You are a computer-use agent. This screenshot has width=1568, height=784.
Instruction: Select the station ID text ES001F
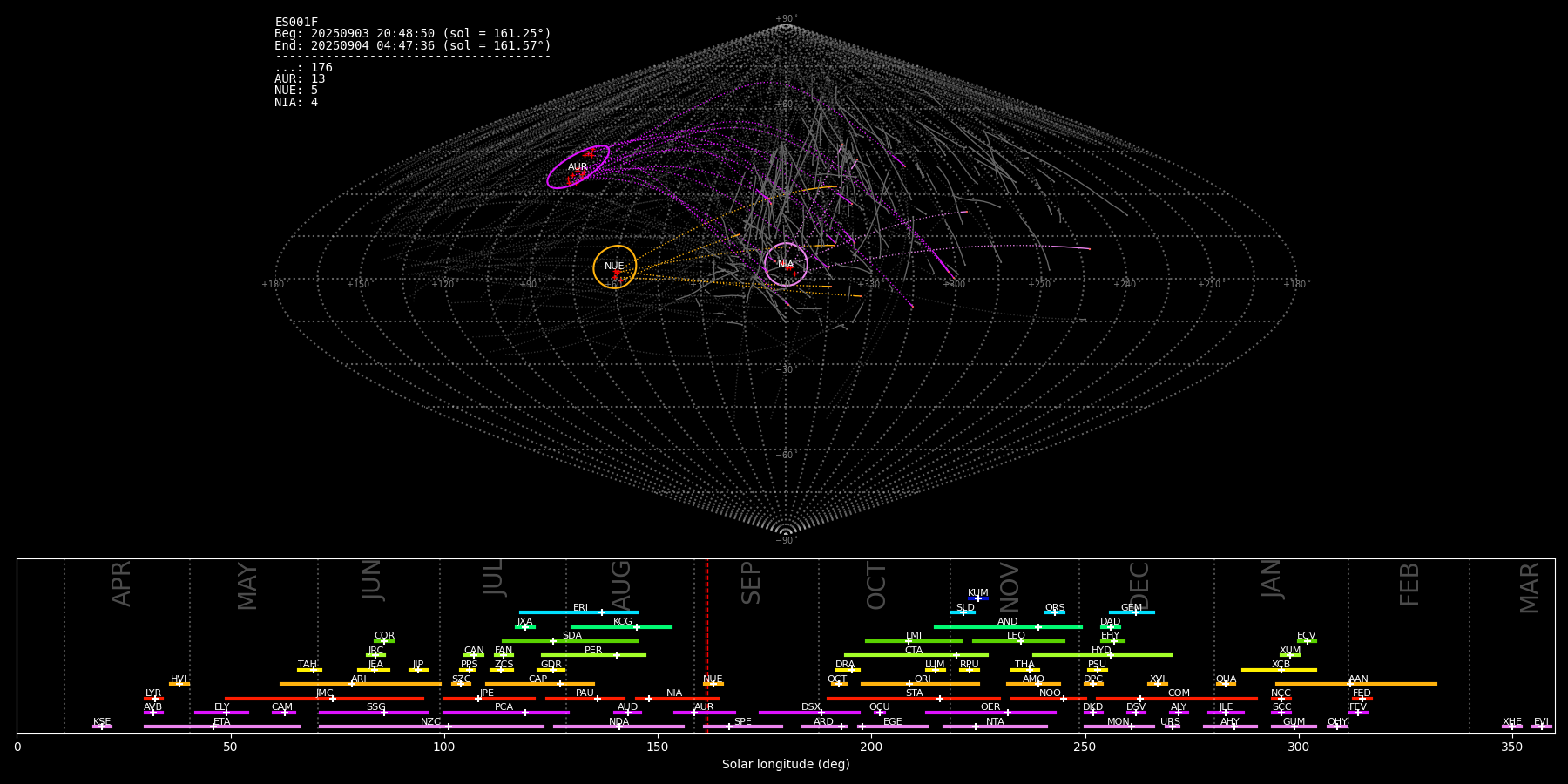[x=296, y=23]
